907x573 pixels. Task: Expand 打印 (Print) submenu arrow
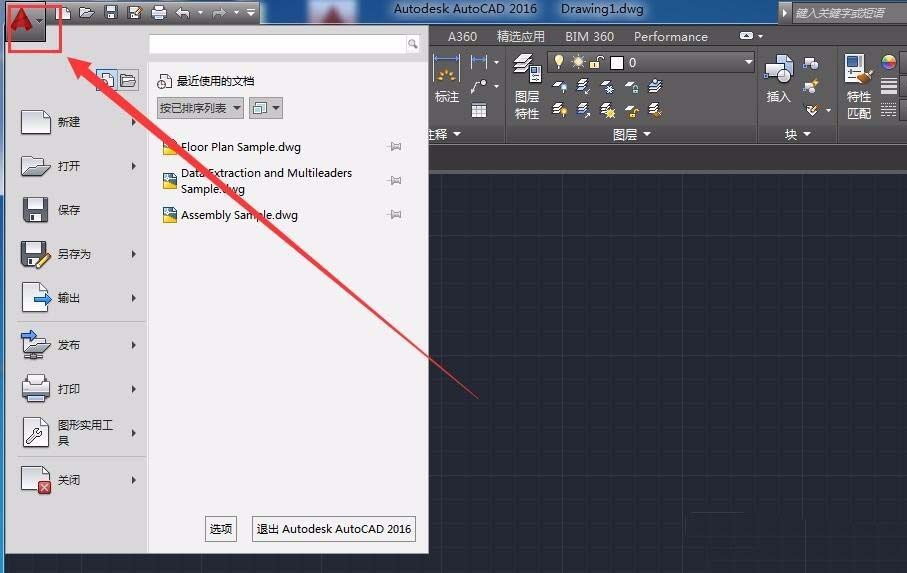pos(134,389)
